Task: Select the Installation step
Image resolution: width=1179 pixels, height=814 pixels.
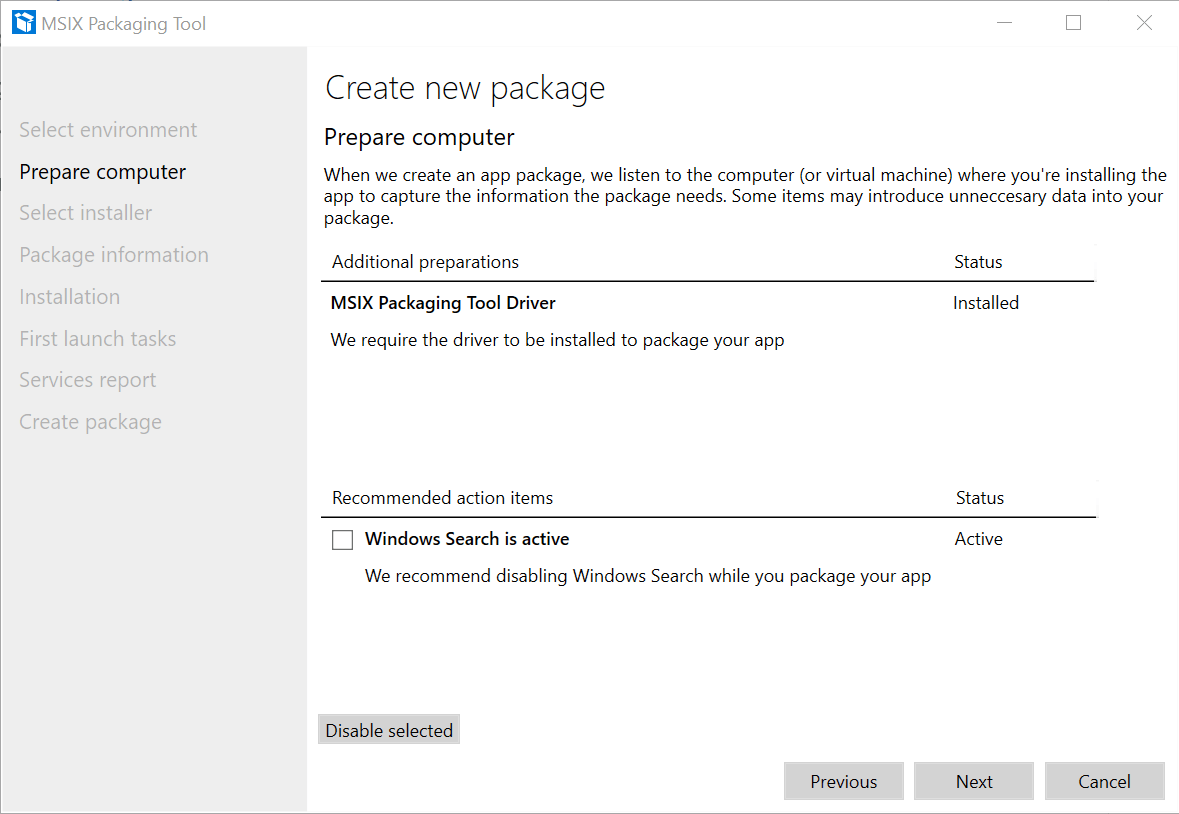Action: pos(69,297)
